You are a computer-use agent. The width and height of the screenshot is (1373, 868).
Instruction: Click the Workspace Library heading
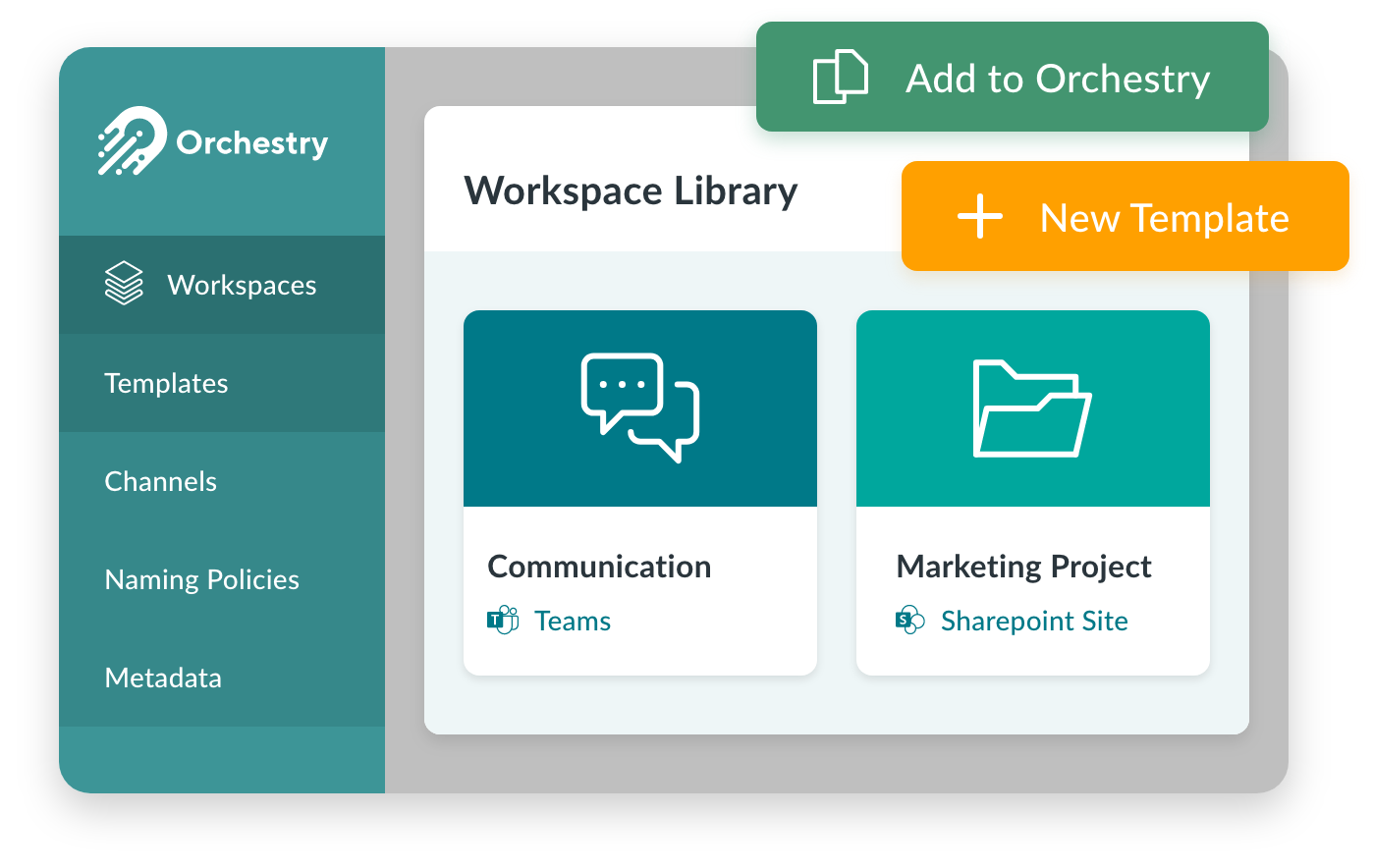632,190
